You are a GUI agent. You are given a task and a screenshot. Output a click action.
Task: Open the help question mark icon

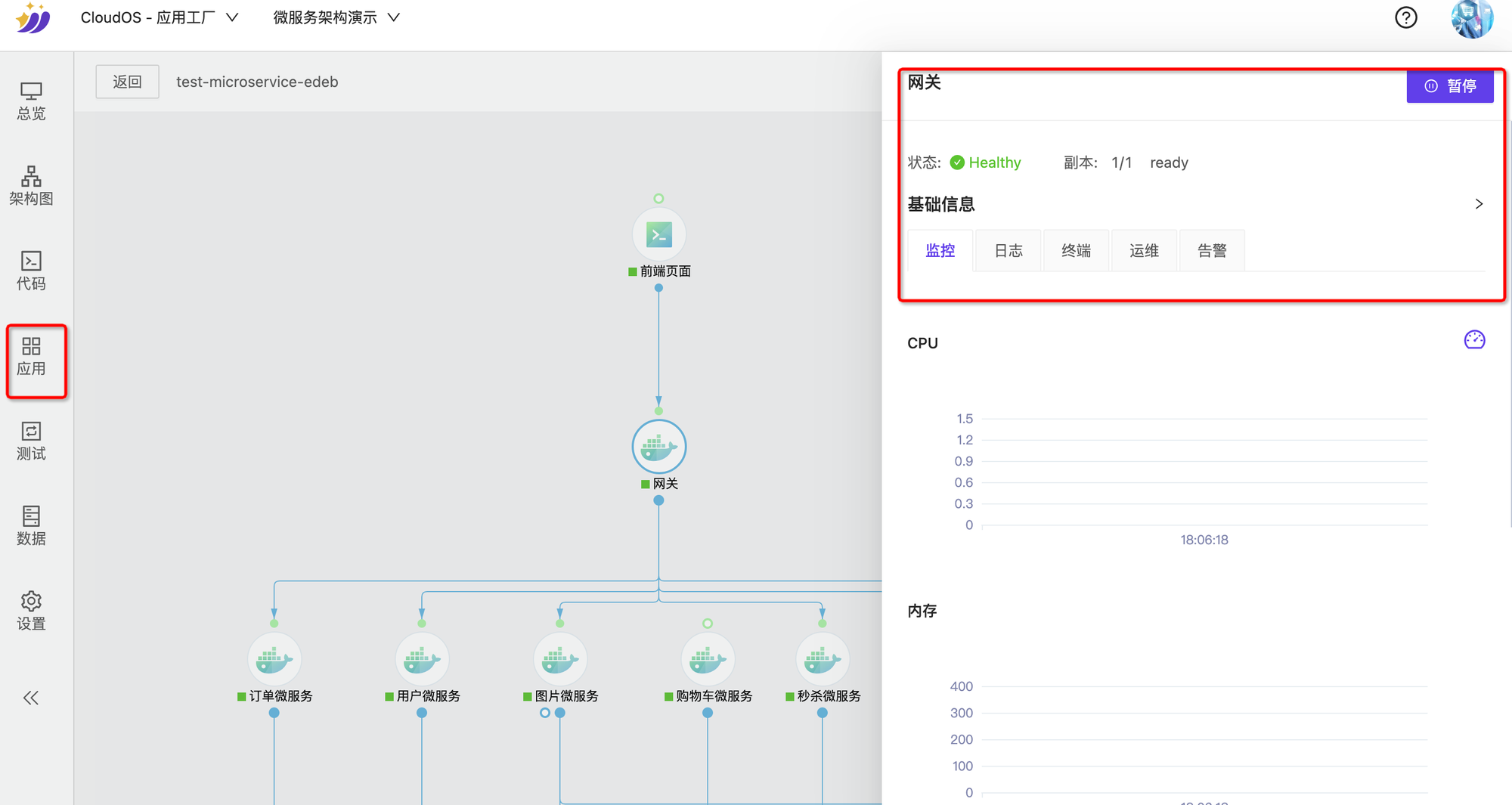1405,17
